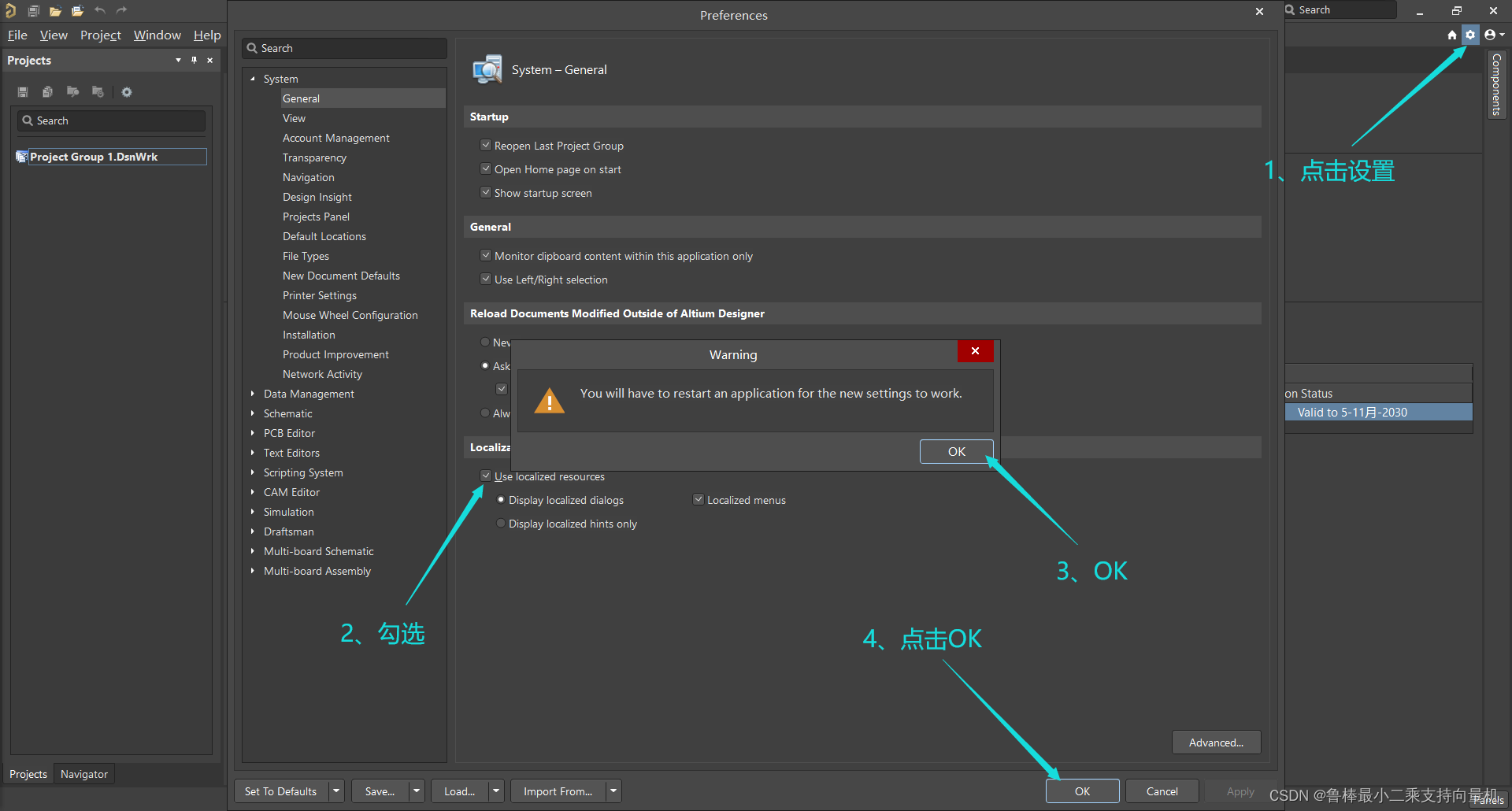The height and width of the screenshot is (811, 1512).
Task: Click the user account profile icon
Action: 1490,35
